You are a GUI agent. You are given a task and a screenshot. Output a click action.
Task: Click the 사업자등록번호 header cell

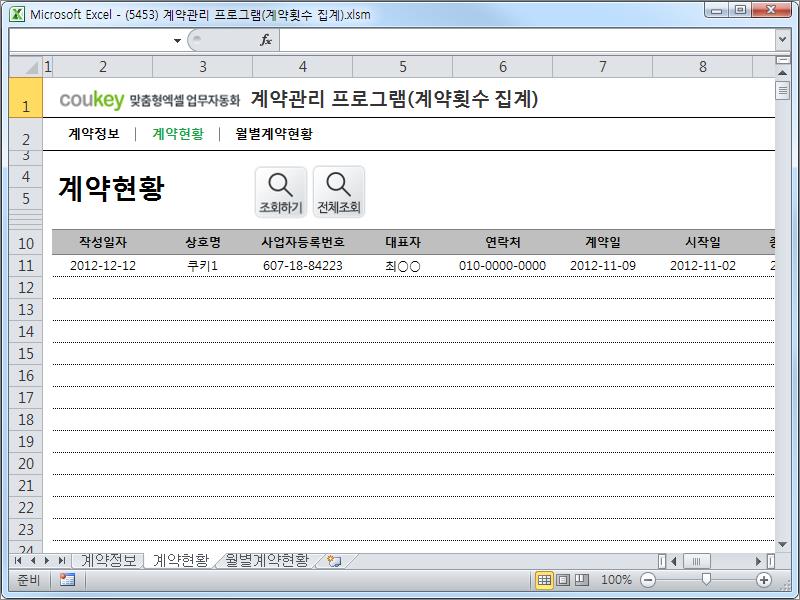(x=303, y=242)
